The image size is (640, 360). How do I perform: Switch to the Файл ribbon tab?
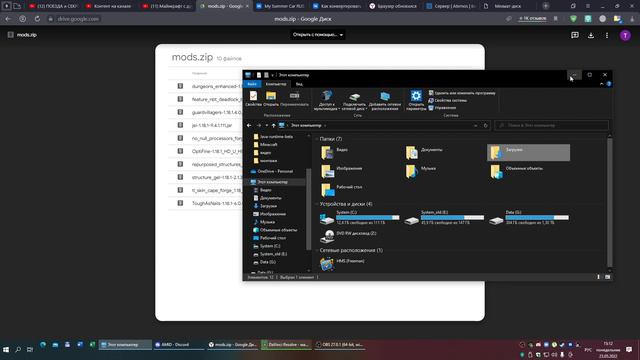(252, 84)
